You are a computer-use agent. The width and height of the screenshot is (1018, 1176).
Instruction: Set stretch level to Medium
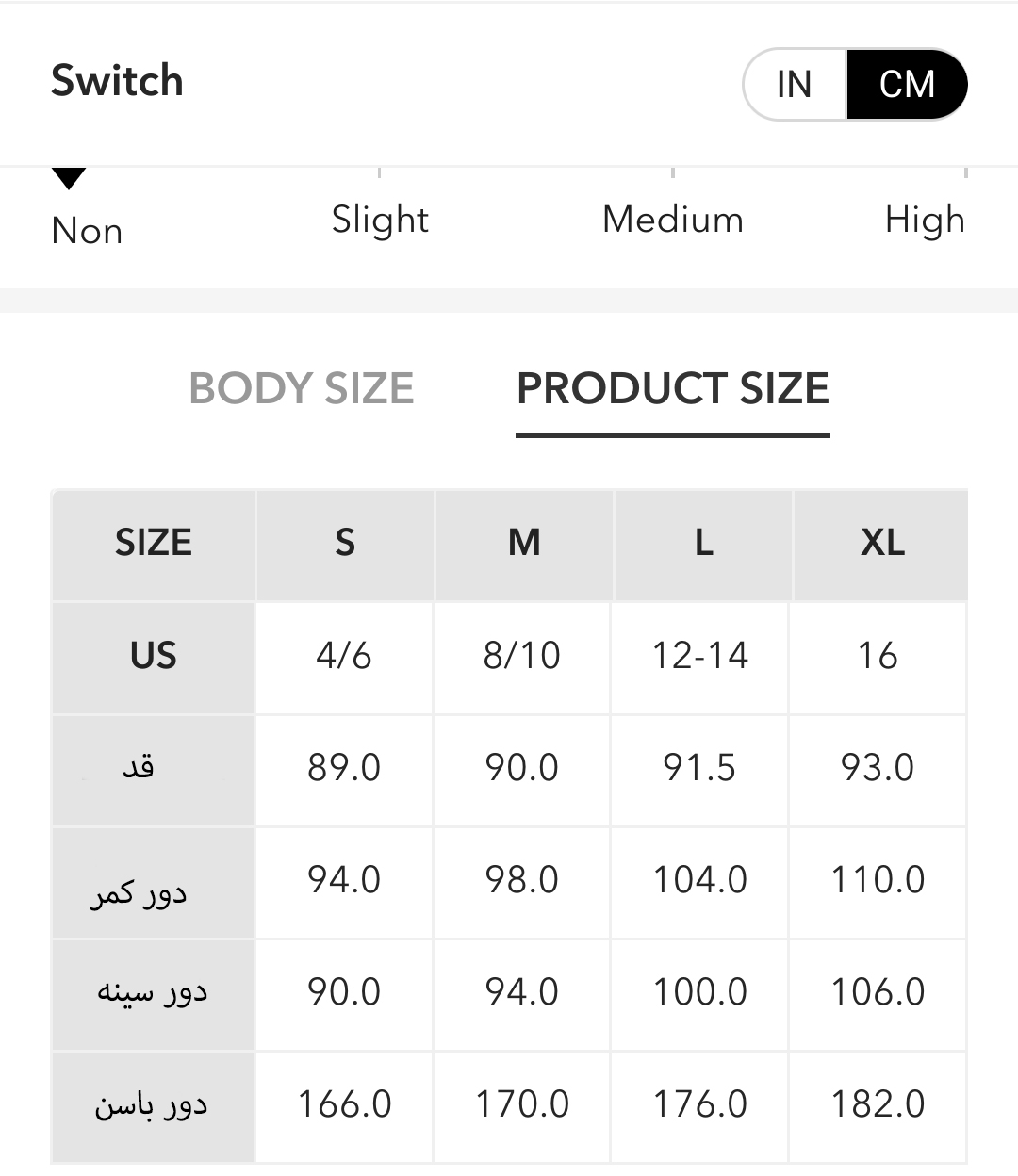(x=673, y=219)
